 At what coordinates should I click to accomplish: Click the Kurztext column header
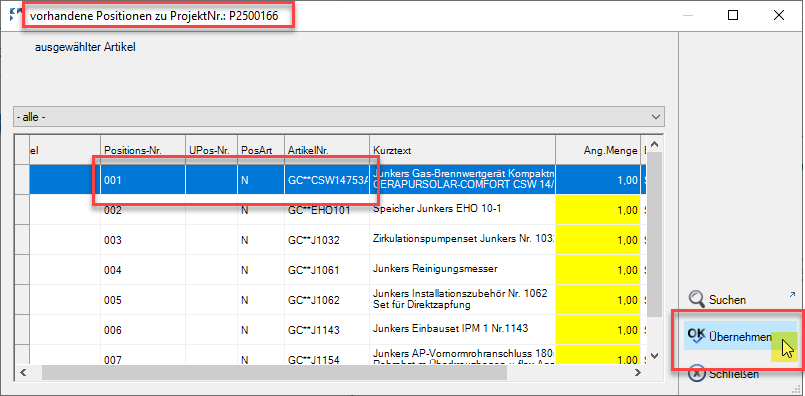pos(462,150)
